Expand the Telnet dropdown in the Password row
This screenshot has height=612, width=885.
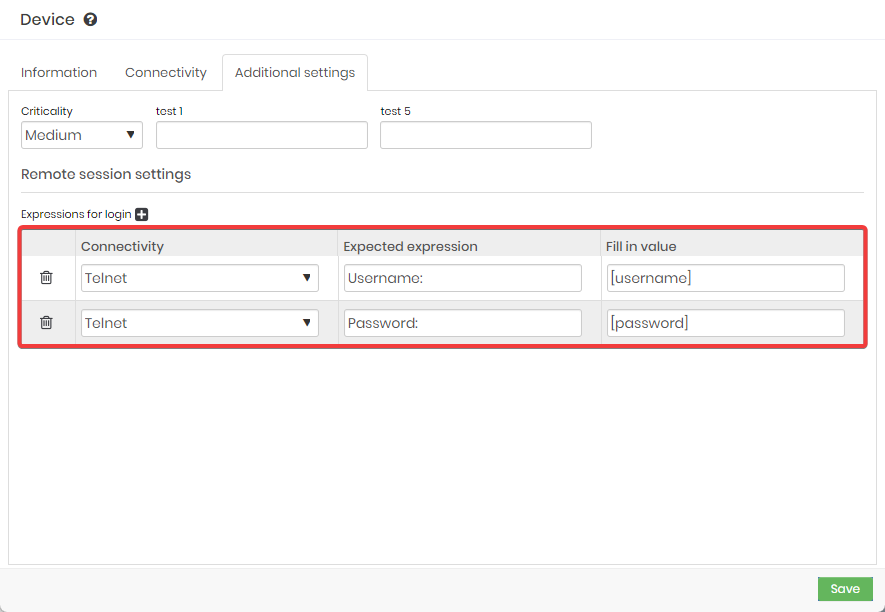200,323
